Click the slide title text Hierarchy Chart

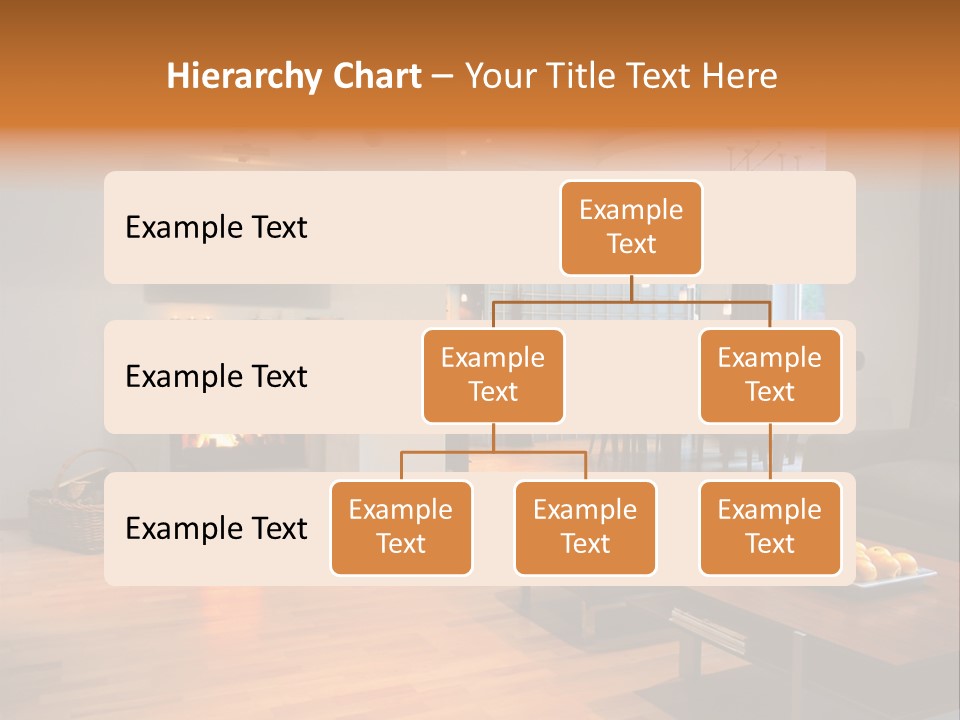[x=293, y=76]
